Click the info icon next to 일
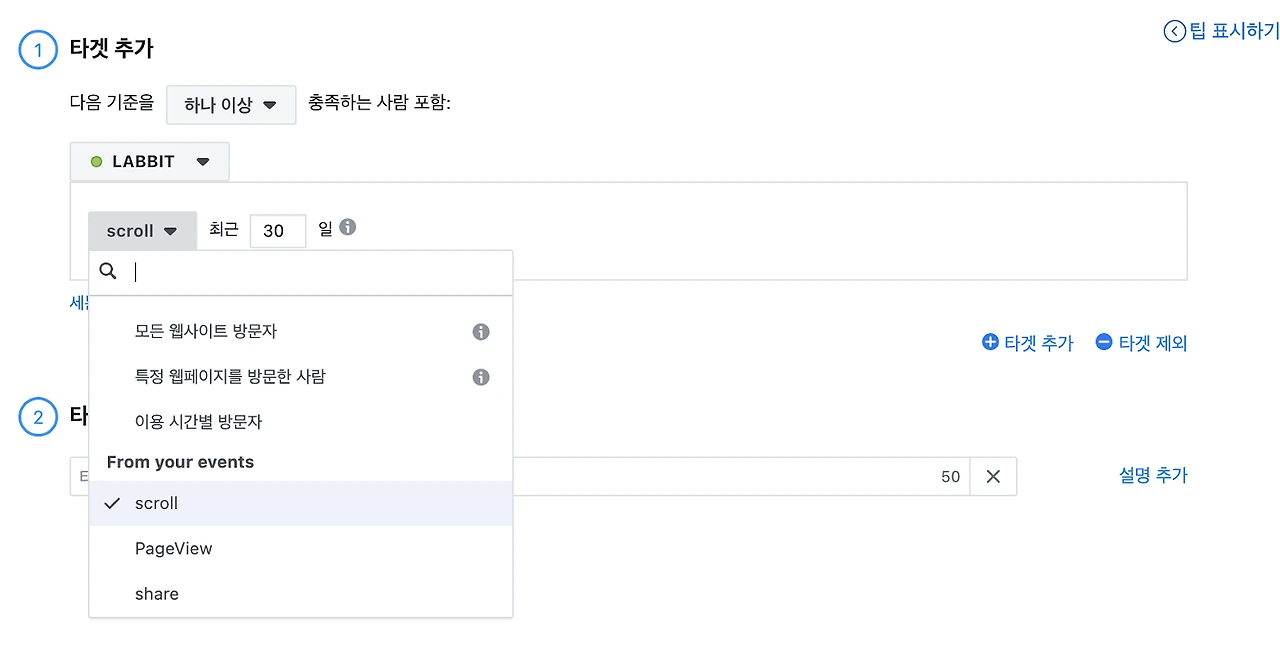 coord(348,227)
